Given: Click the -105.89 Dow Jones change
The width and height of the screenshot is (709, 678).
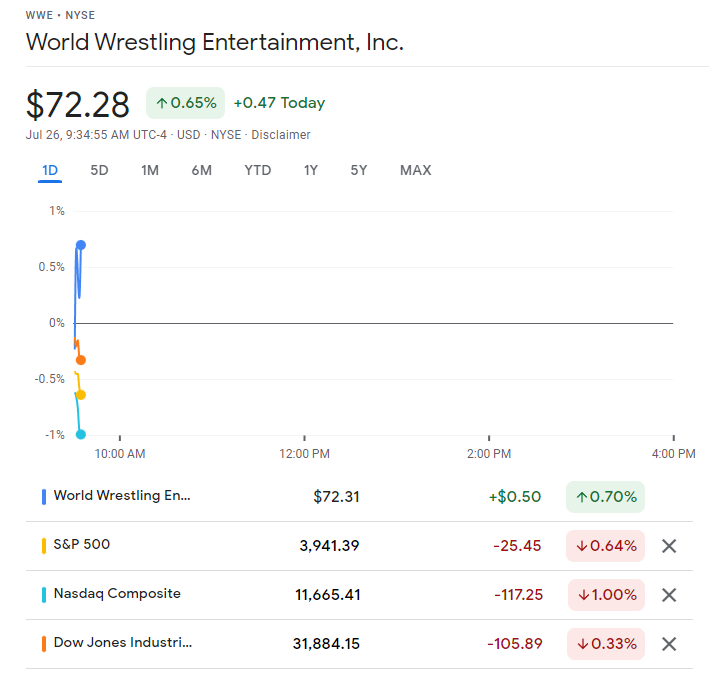Looking at the screenshot, I should click(515, 644).
